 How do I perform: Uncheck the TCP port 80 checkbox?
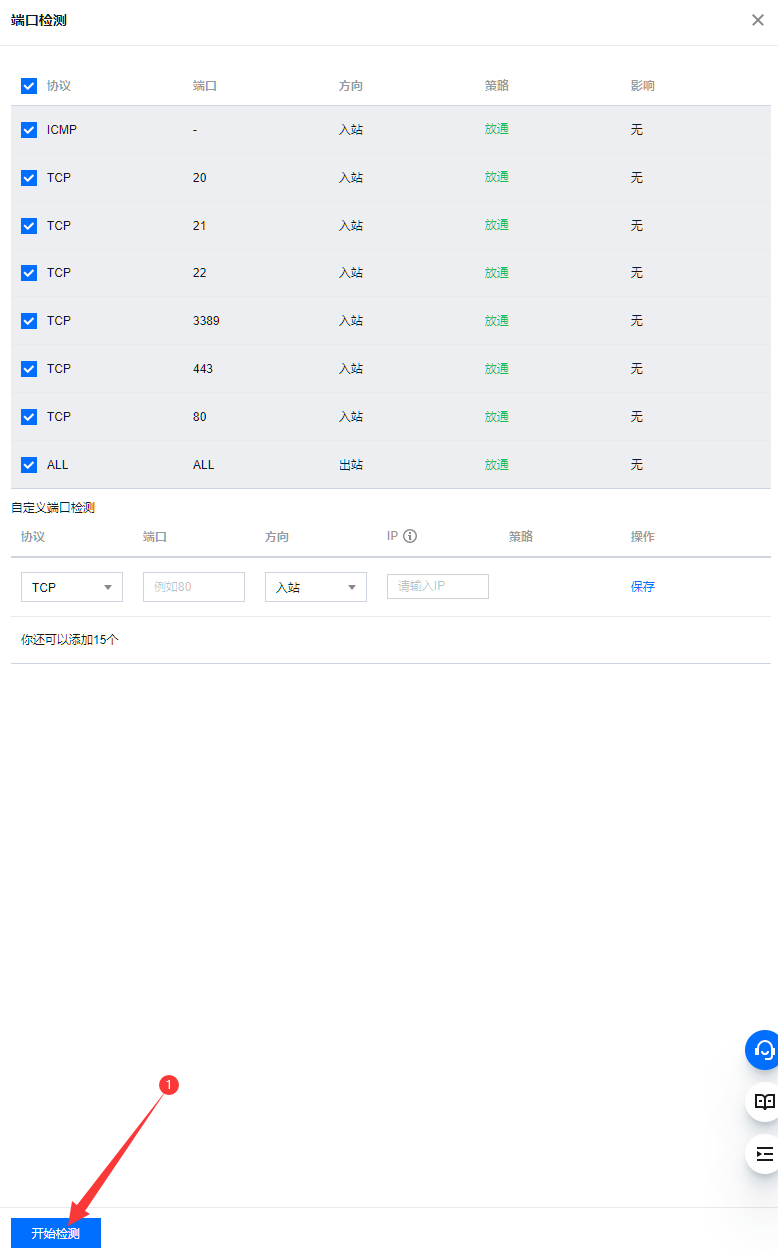29,417
